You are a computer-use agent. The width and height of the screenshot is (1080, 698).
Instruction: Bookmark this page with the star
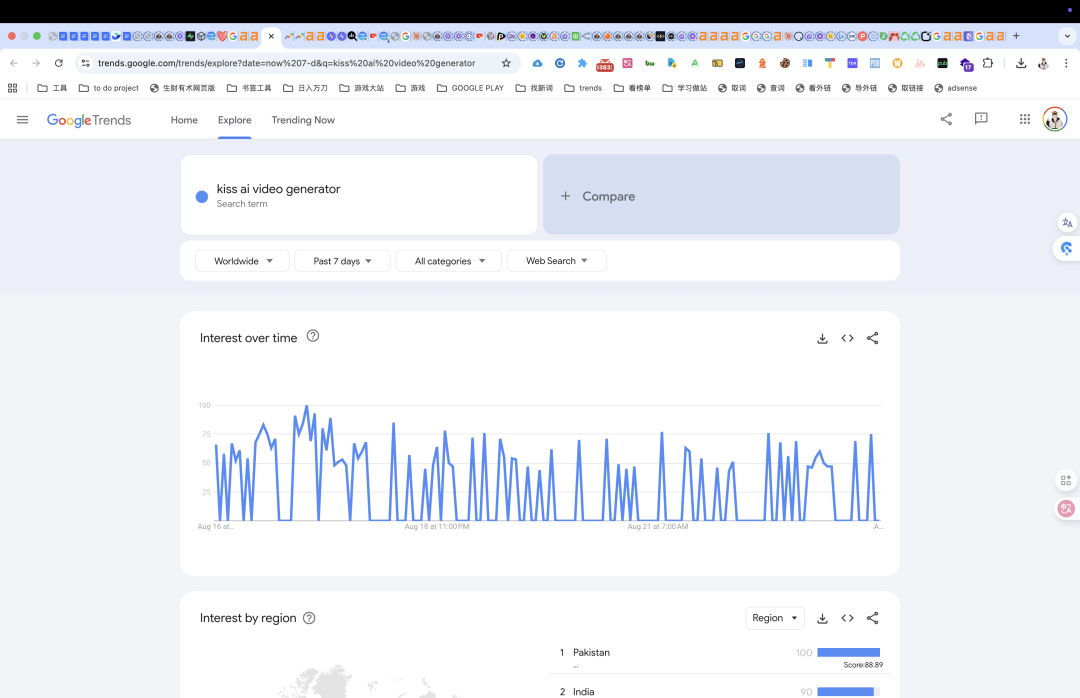pos(506,63)
